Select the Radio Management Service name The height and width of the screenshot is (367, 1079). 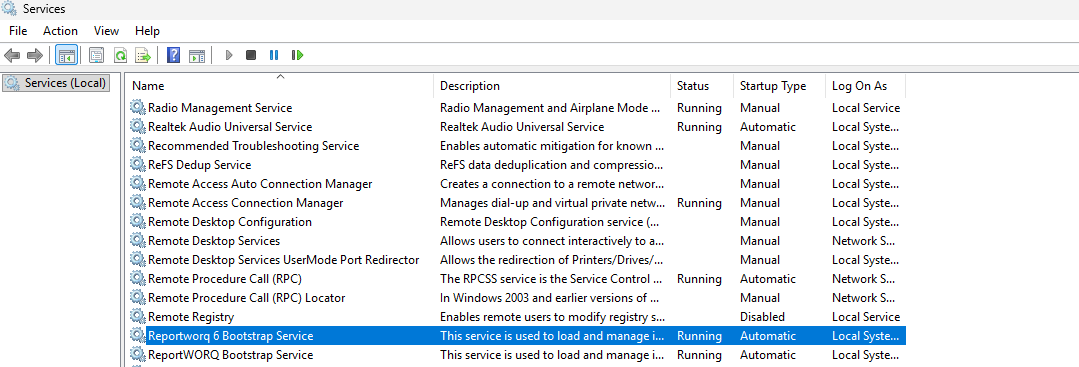220,108
